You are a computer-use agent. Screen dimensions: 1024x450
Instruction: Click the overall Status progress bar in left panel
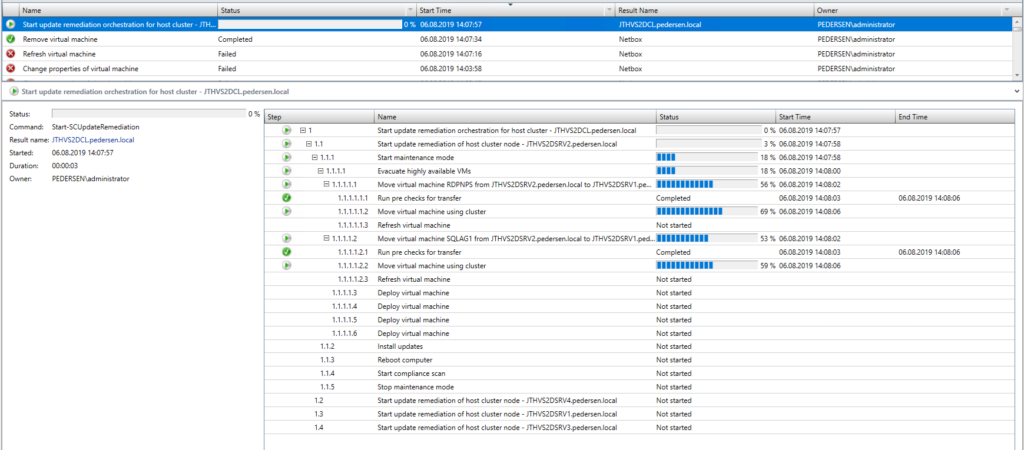pyautogui.click(x=148, y=114)
